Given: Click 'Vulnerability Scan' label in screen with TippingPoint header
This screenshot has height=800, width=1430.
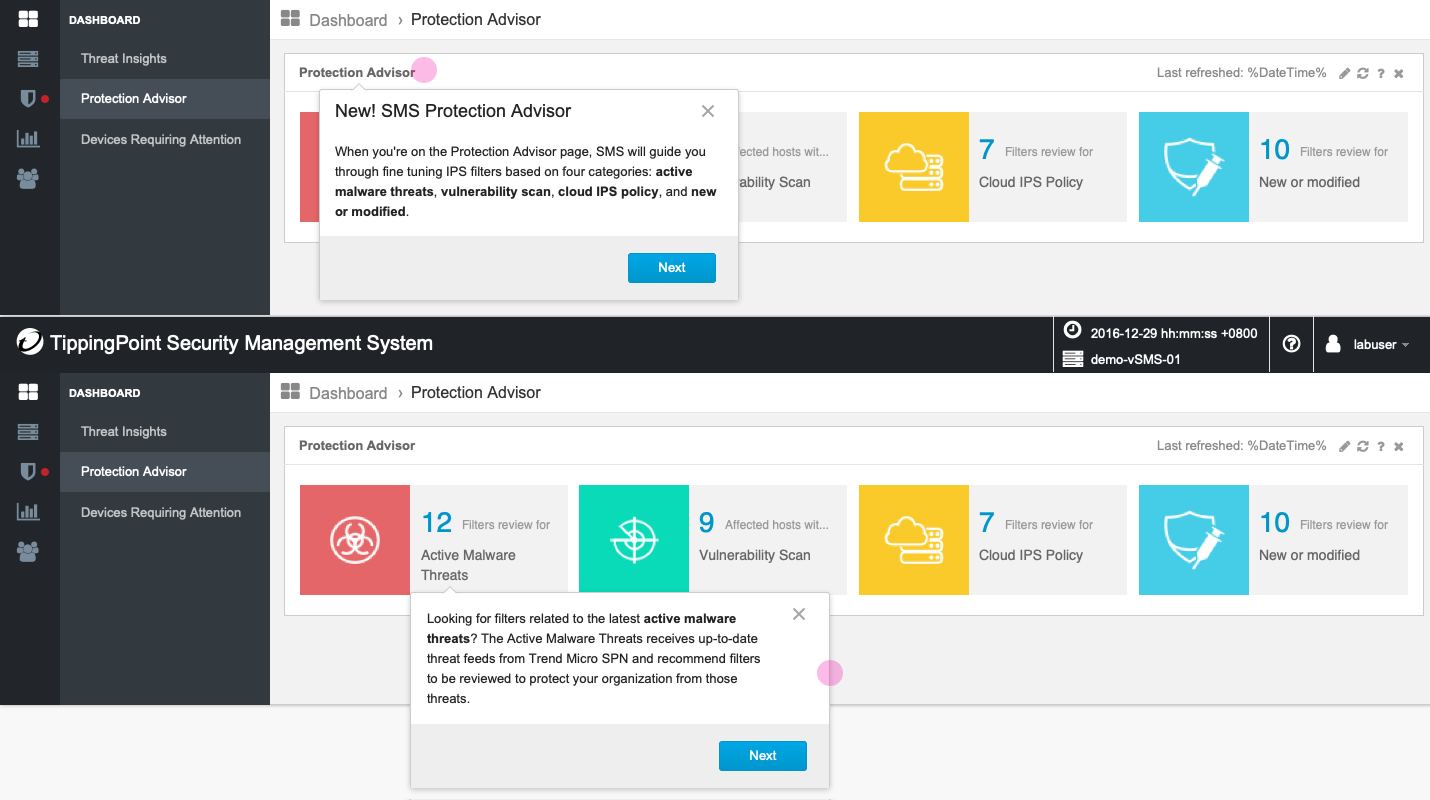Looking at the screenshot, I should 755,555.
